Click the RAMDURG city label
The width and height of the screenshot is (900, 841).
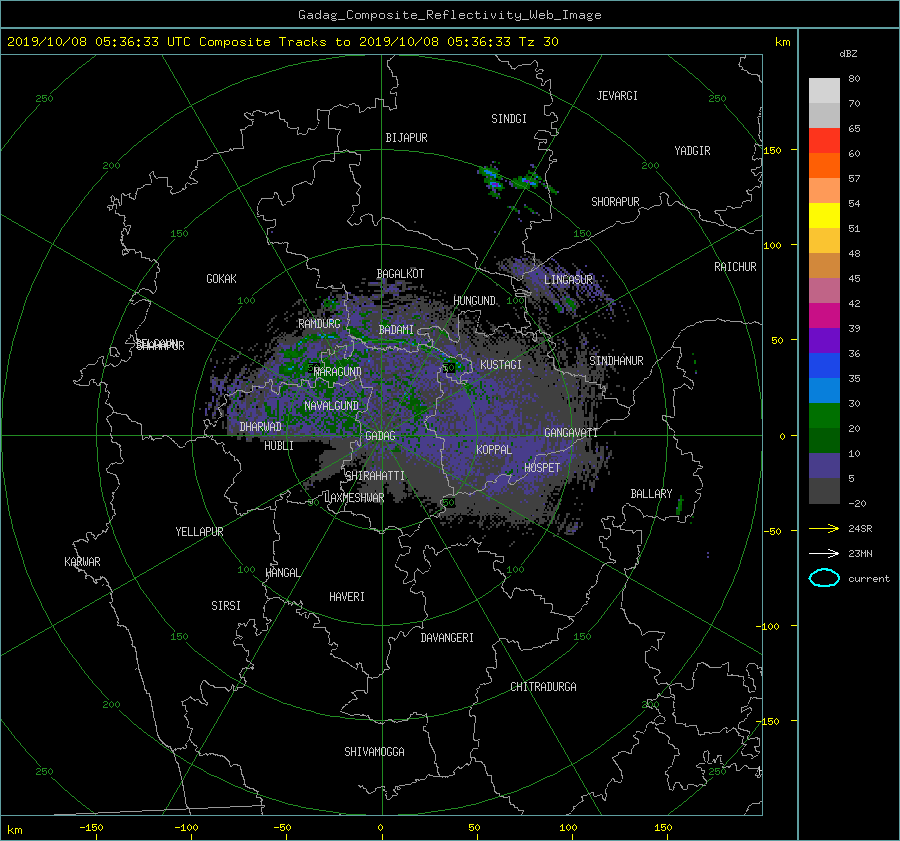(x=319, y=324)
